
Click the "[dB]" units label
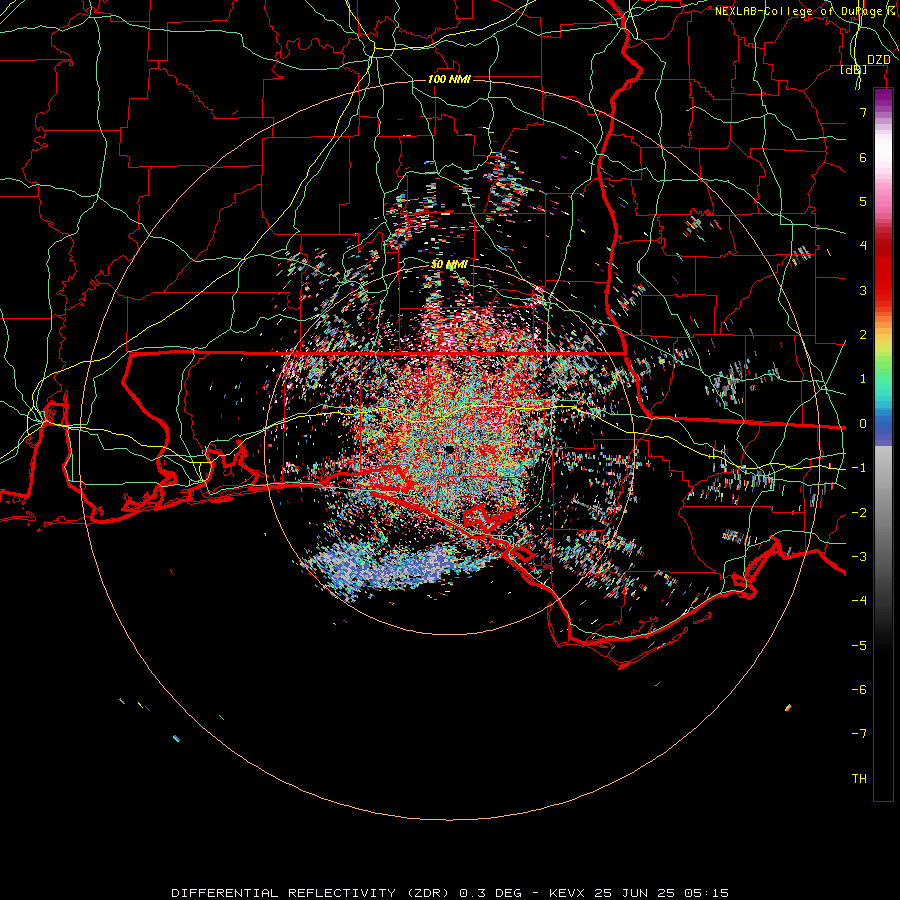(x=854, y=70)
